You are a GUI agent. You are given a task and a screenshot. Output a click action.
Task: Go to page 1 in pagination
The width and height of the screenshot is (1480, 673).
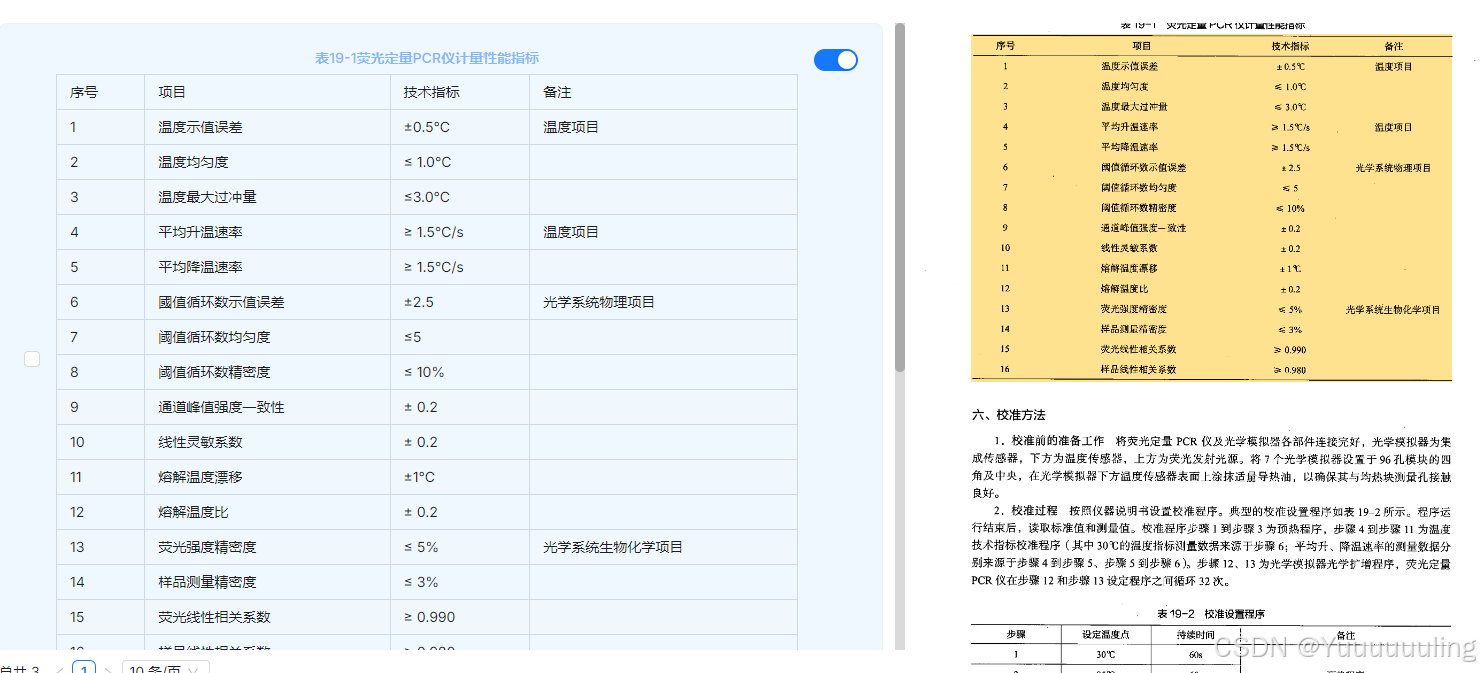click(x=85, y=668)
